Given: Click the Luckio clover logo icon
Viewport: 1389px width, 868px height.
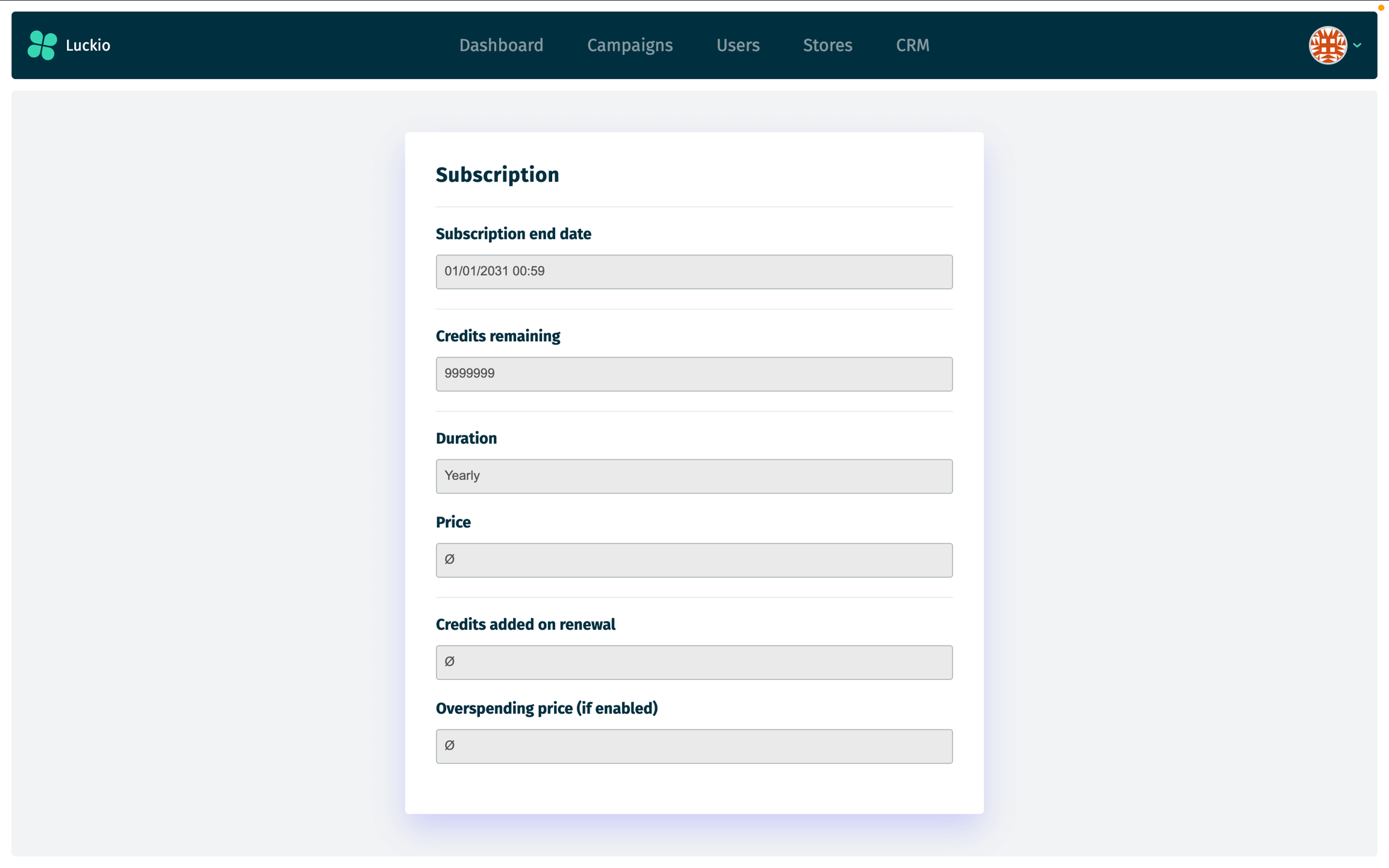Looking at the screenshot, I should coord(42,45).
